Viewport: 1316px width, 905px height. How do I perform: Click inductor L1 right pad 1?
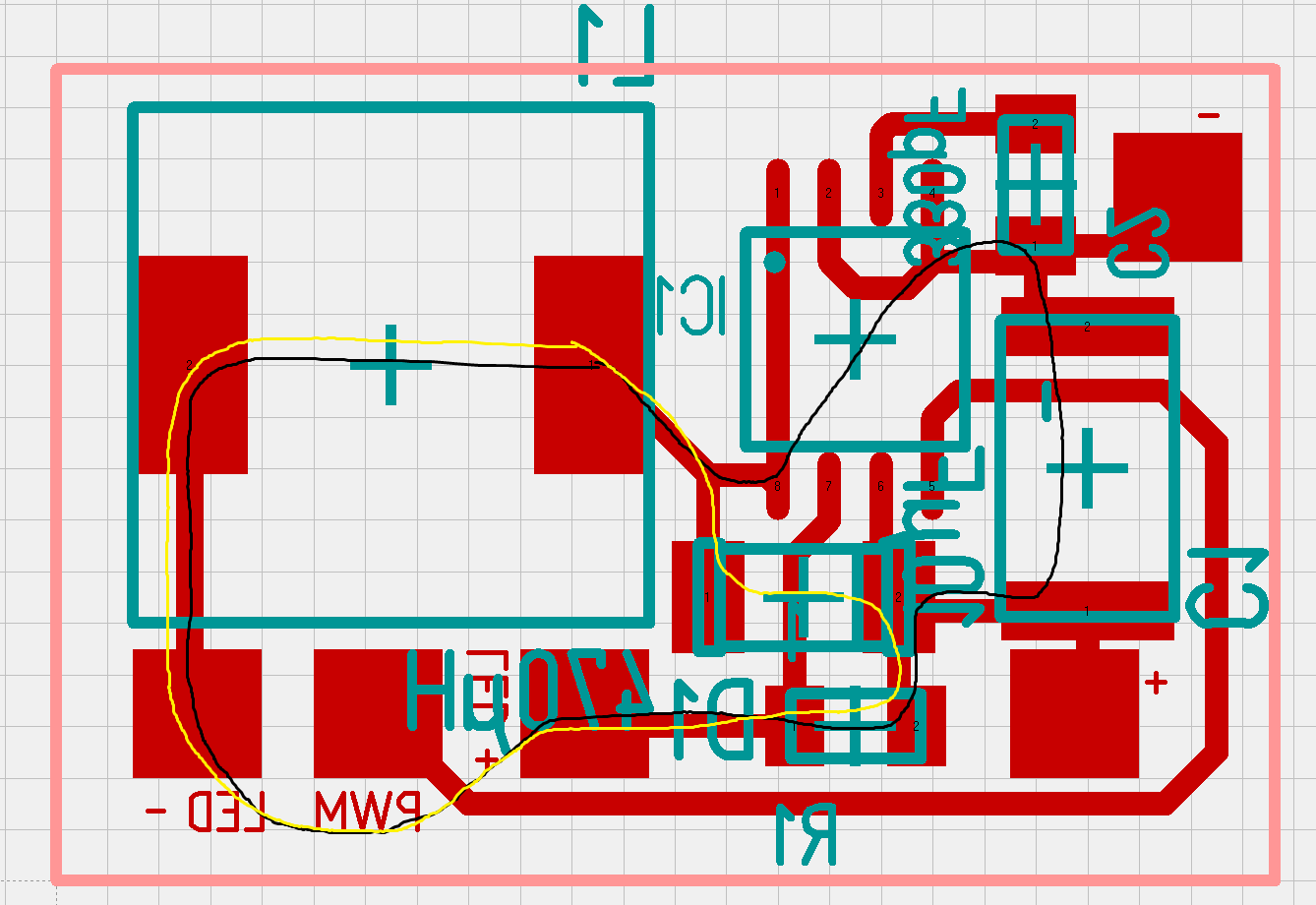click(588, 365)
